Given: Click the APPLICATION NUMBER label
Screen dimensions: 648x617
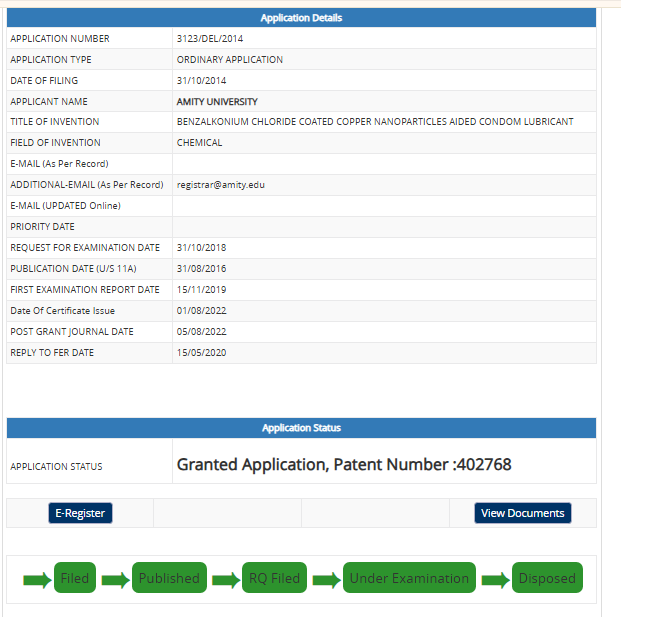Looking at the screenshot, I should [x=60, y=38].
